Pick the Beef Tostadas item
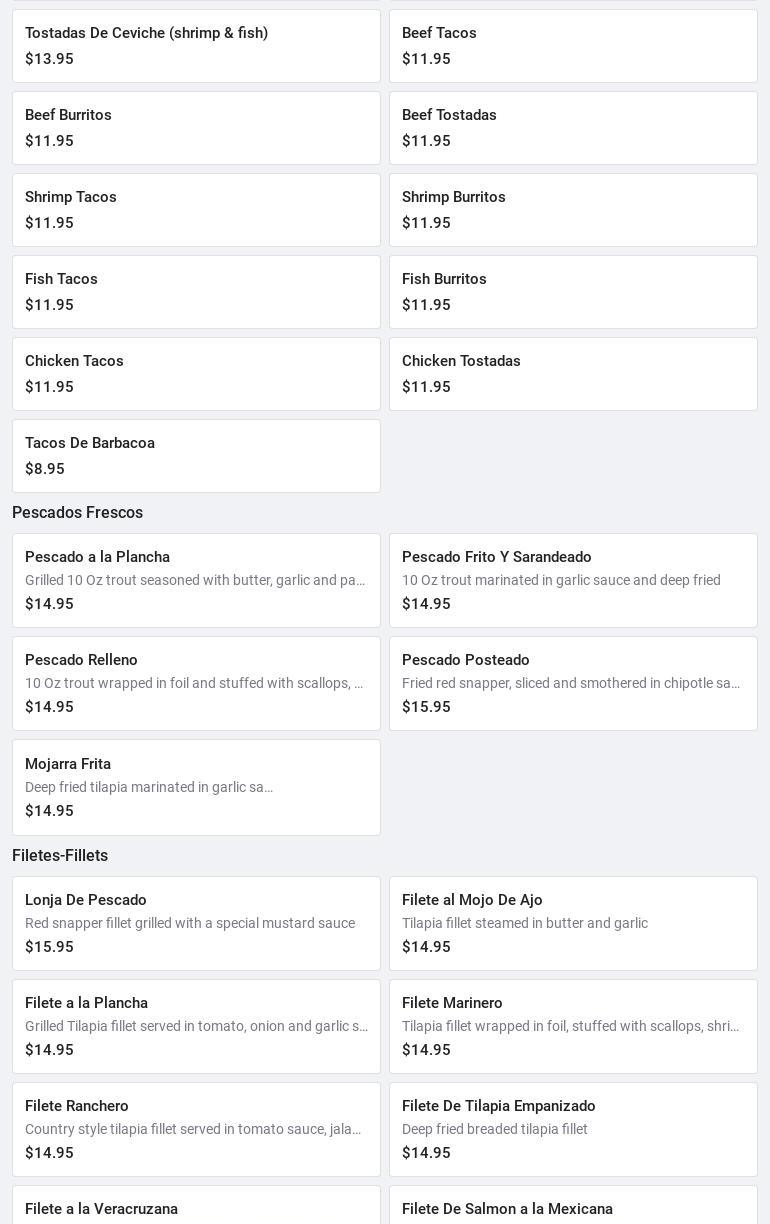770x1224 pixels. point(573,128)
